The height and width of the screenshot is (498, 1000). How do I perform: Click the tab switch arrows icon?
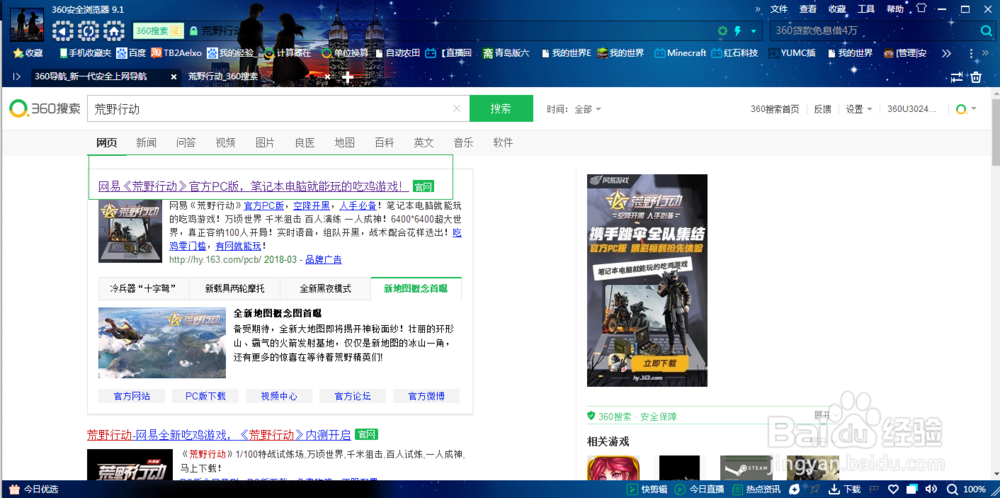pos(956,77)
